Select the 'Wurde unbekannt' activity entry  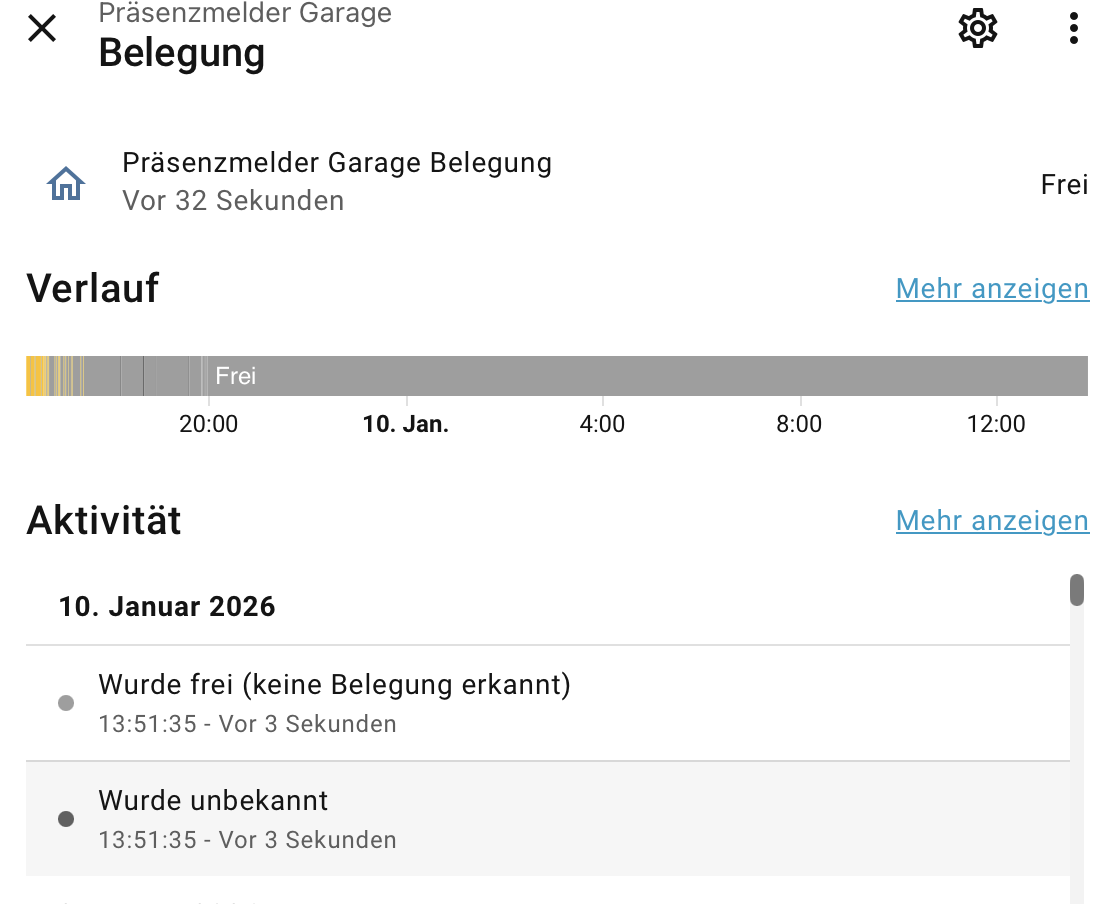[x=213, y=801]
